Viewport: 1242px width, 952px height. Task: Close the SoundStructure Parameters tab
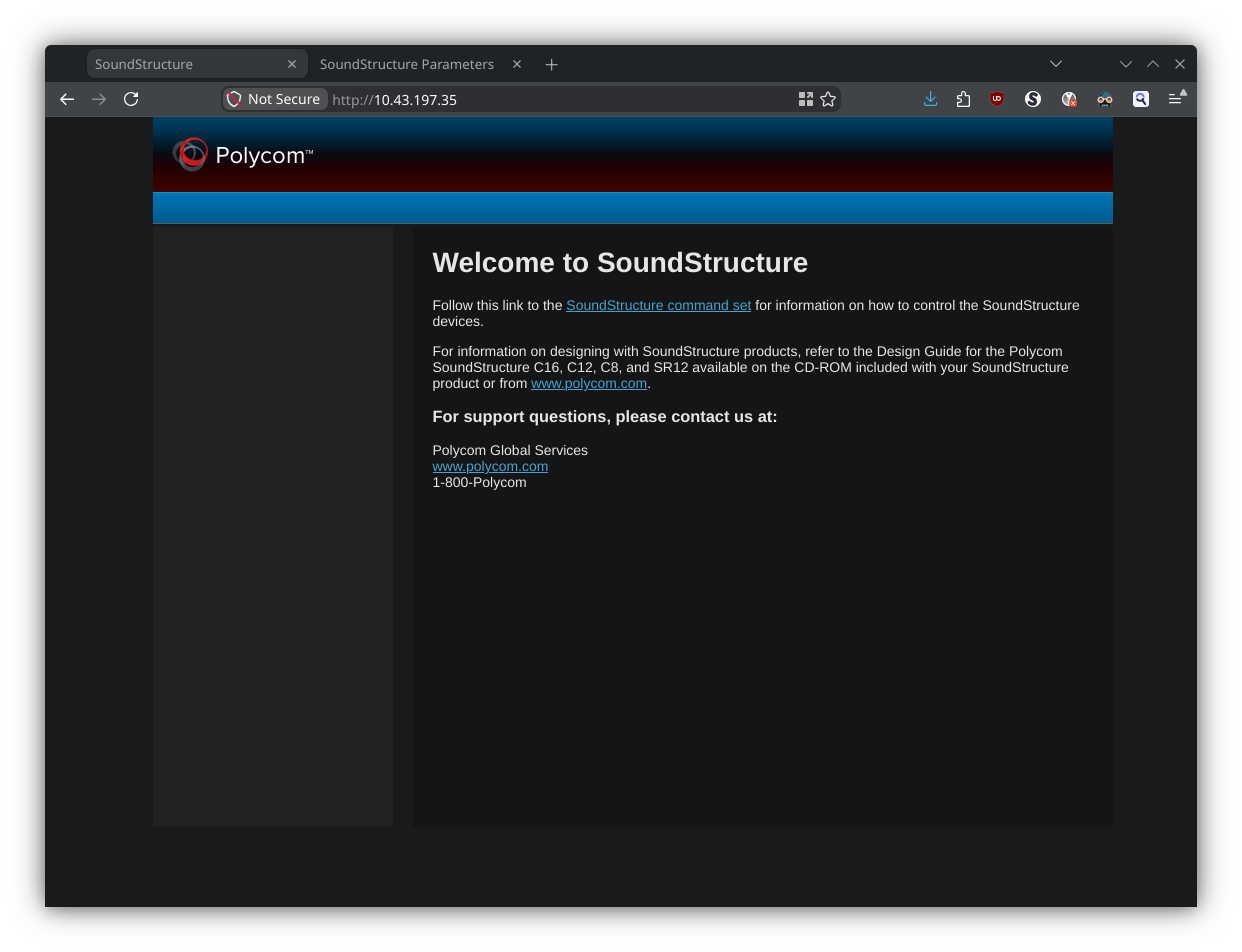[517, 64]
